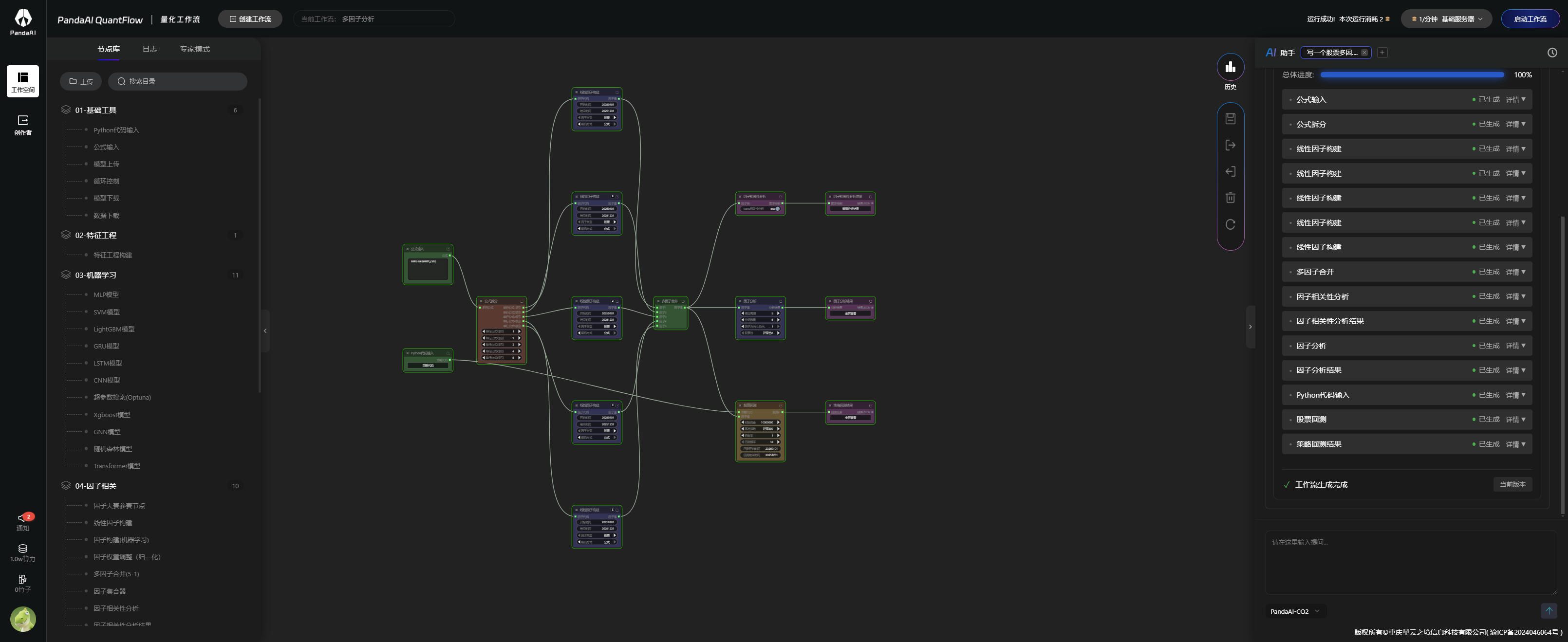Click the export workflow icon

point(1230,146)
